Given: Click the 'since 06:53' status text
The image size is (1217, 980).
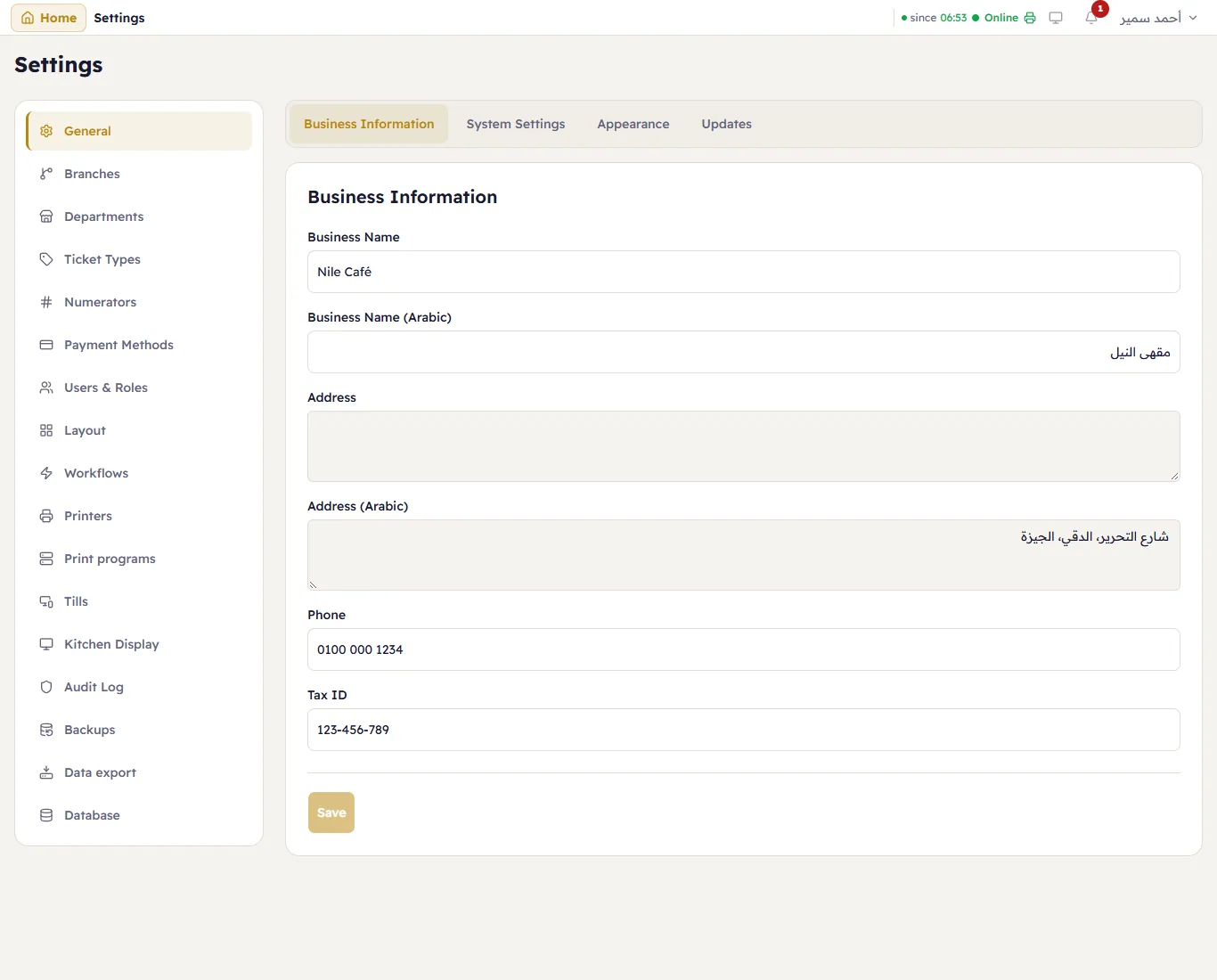Looking at the screenshot, I should tap(938, 18).
